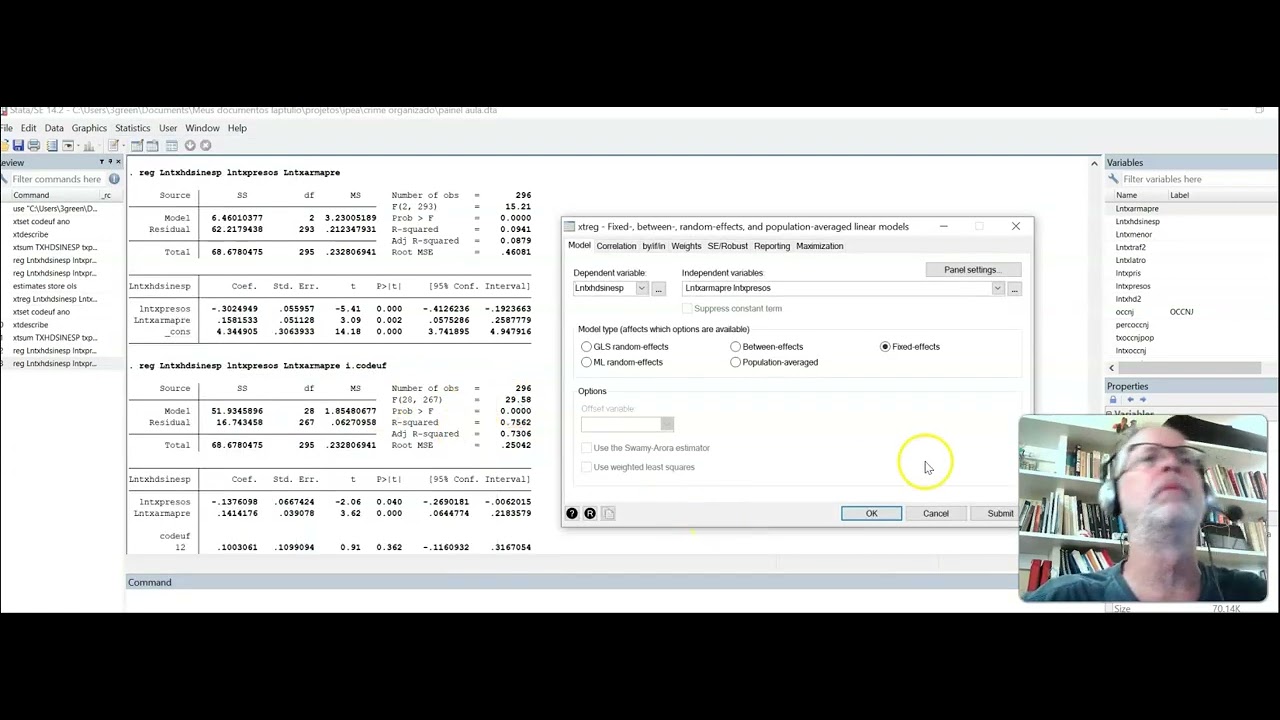
Task: Select 'estimates store ols' in Review history
Action: [45, 286]
